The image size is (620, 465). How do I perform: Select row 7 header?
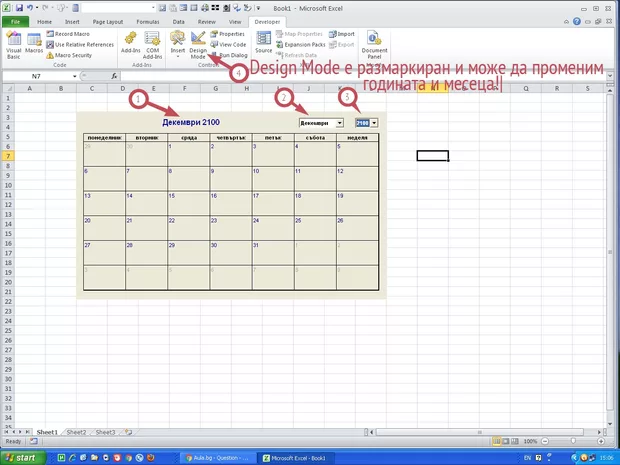coord(8,156)
